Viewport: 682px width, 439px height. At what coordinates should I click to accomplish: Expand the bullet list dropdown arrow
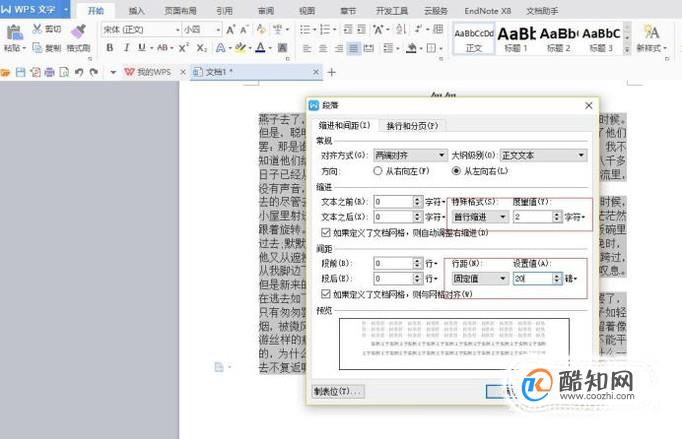coord(314,30)
